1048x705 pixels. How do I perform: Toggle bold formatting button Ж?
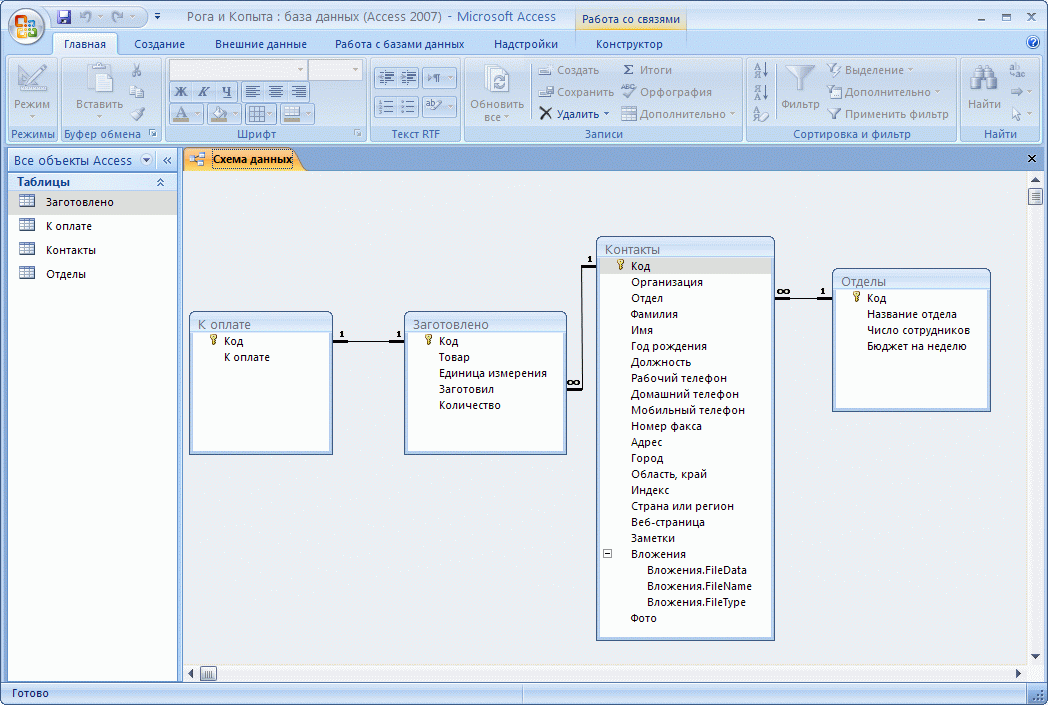pyautogui.click(x=181, y=92)
